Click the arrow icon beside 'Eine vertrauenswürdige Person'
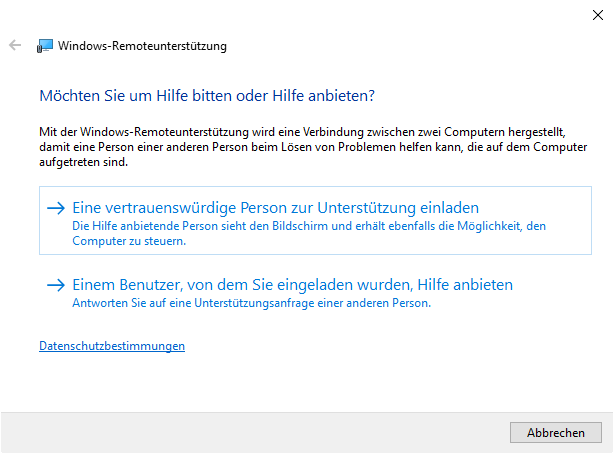The image size is (614, 454). coord(55,208)
